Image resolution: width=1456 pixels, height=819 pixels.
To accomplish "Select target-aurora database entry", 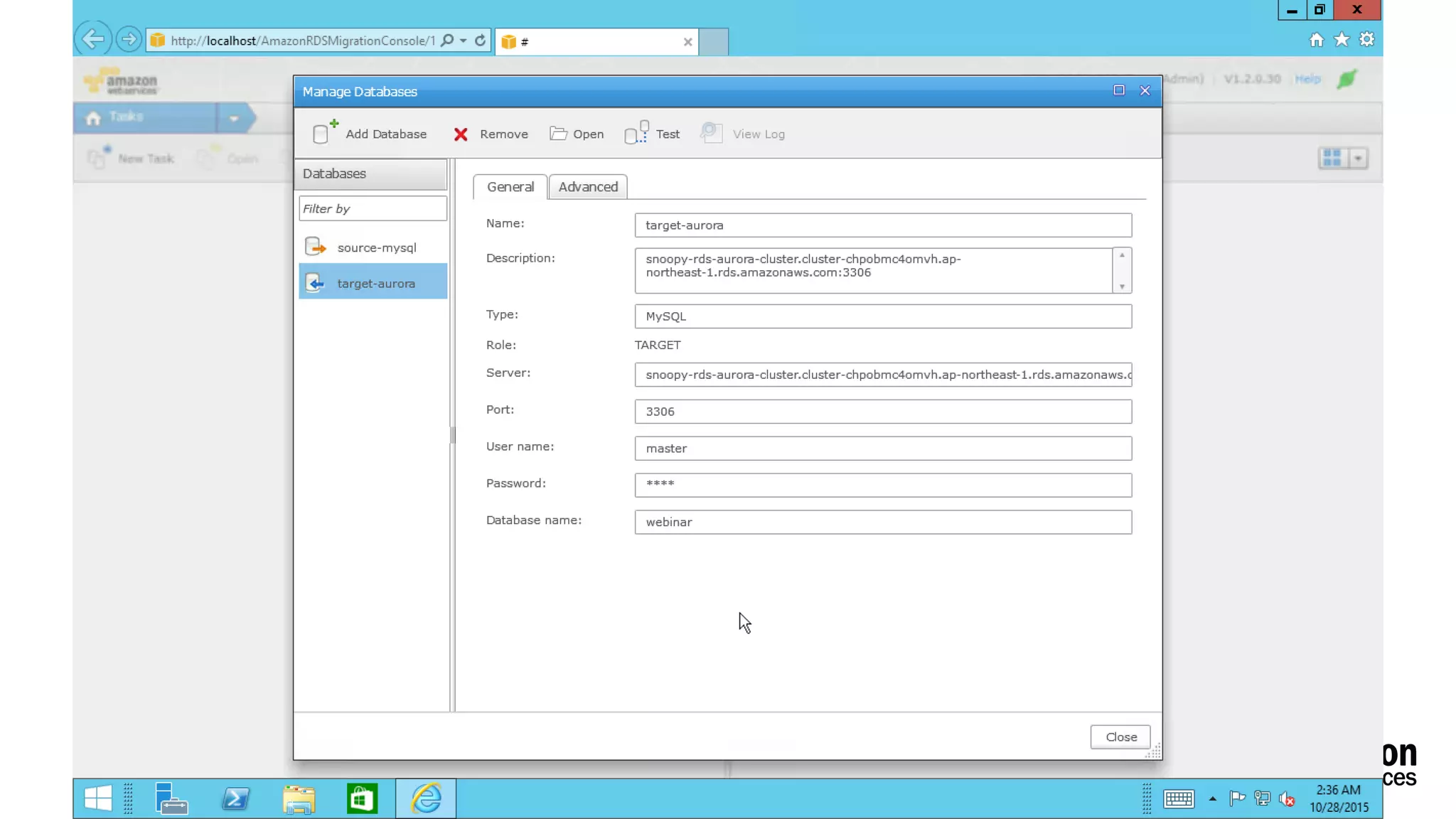I will tap(375, 283).
